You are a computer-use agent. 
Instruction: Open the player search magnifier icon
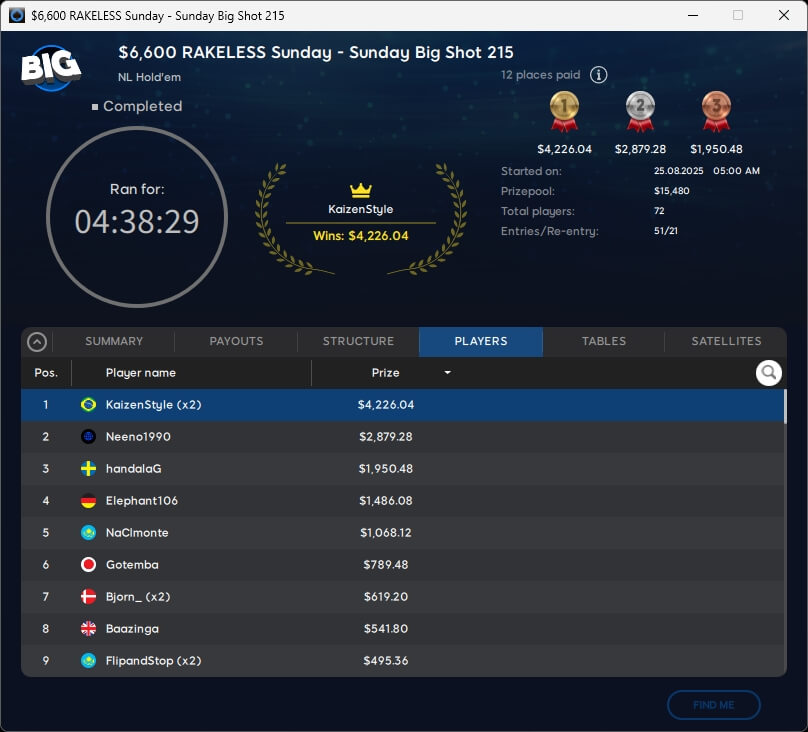768,373
